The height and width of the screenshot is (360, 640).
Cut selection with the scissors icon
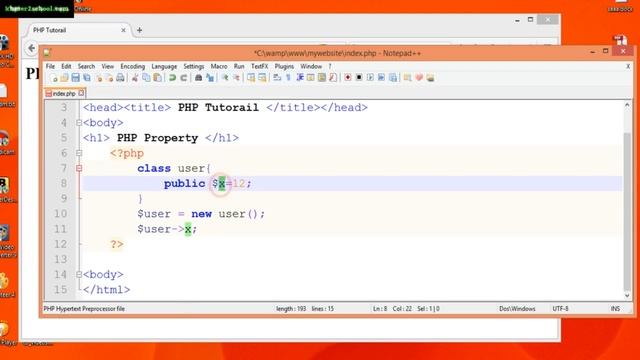pyautogui.click(x=135, y=78)
